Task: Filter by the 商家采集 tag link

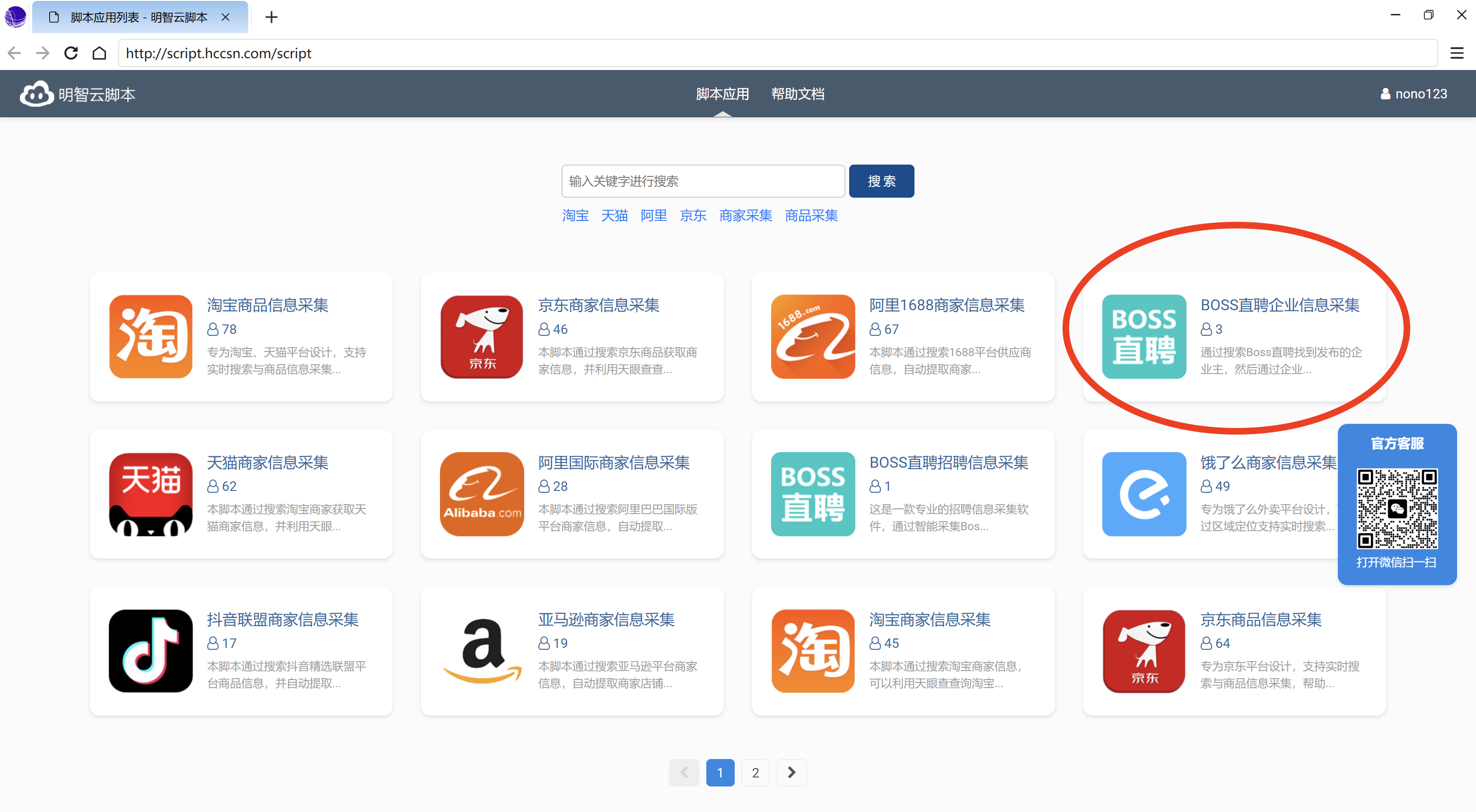Action: pos(746,215)
